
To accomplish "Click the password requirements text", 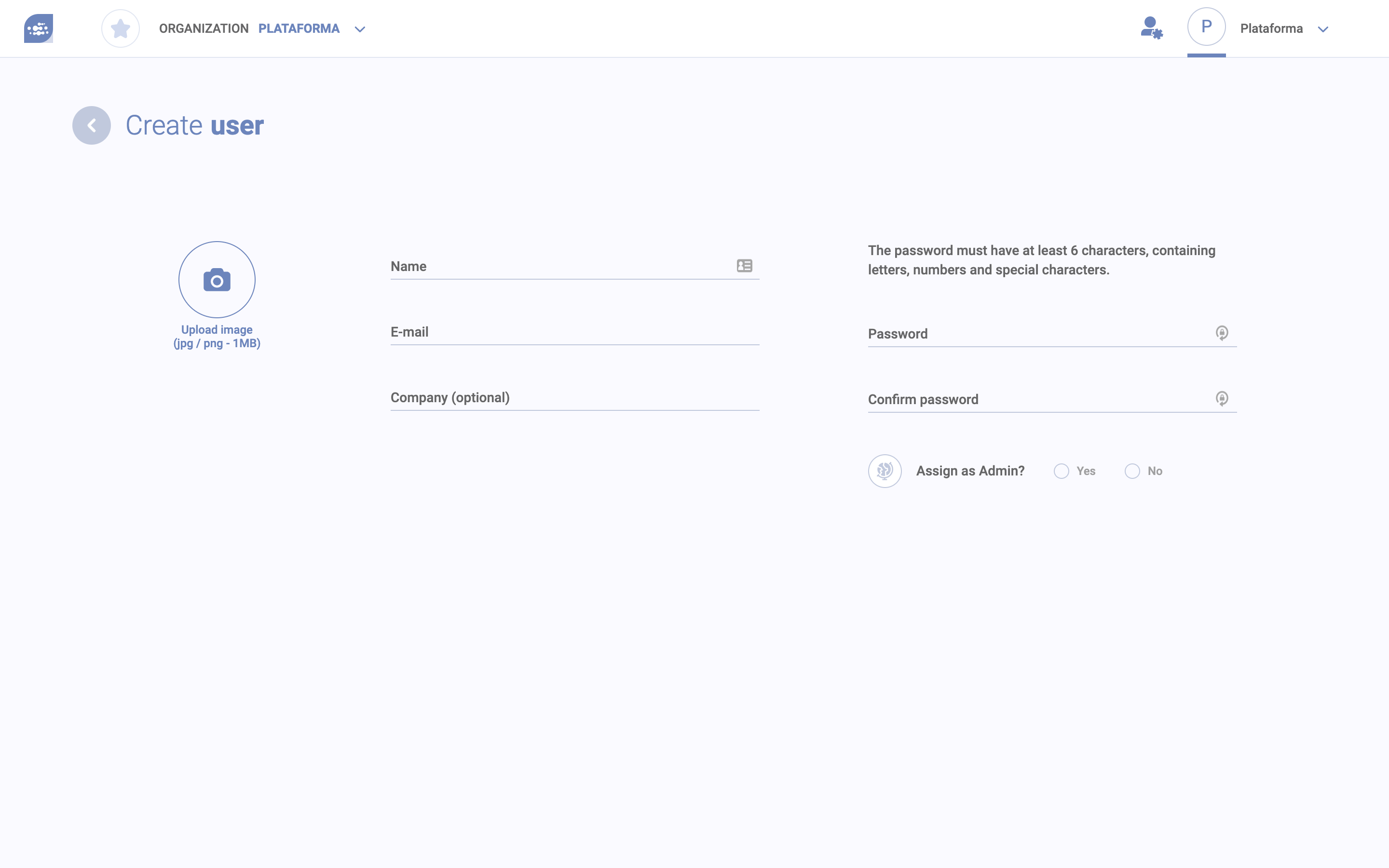I will (x=1041, y=260).
